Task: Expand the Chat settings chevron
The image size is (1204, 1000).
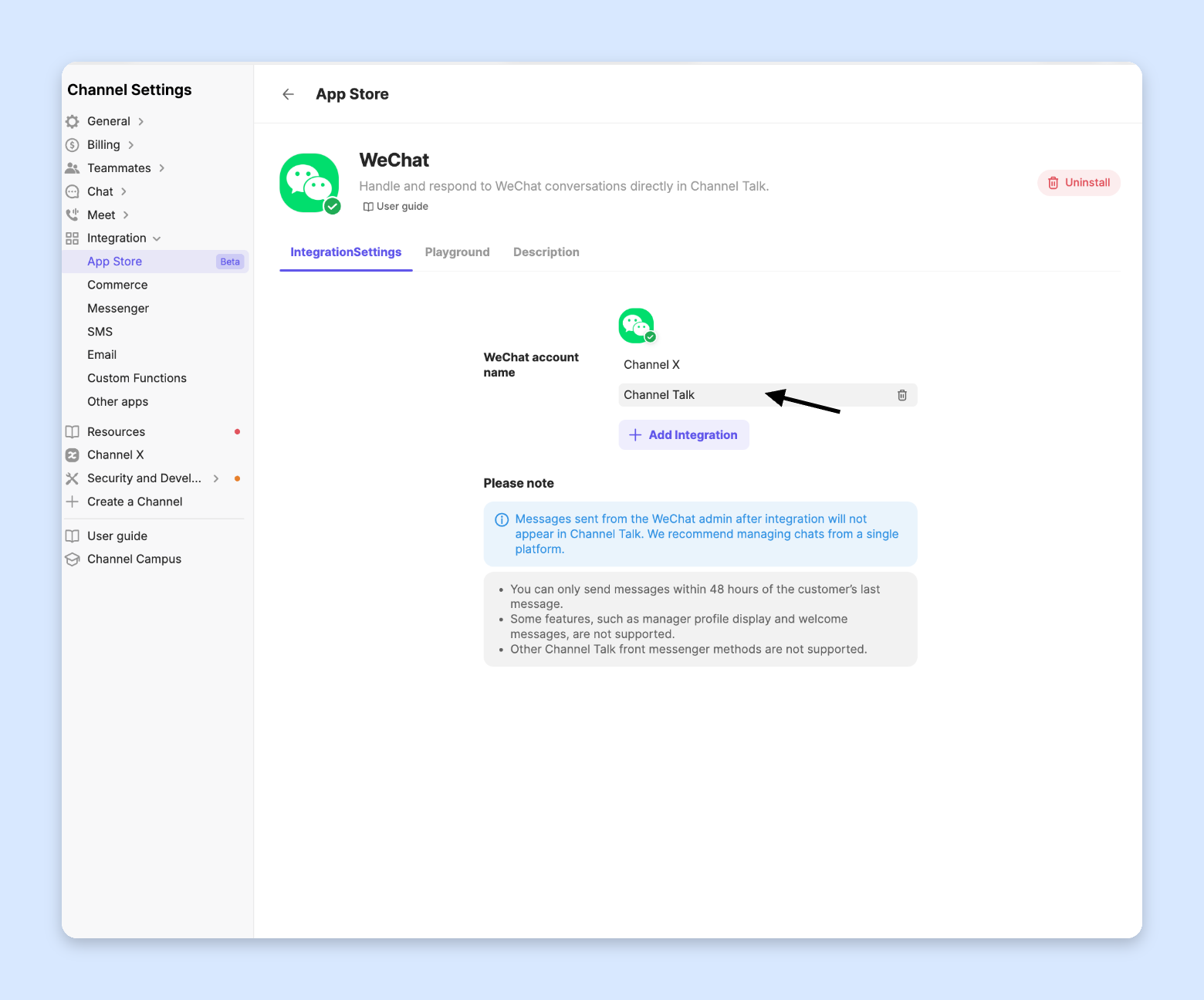Action: pos(124,191)
